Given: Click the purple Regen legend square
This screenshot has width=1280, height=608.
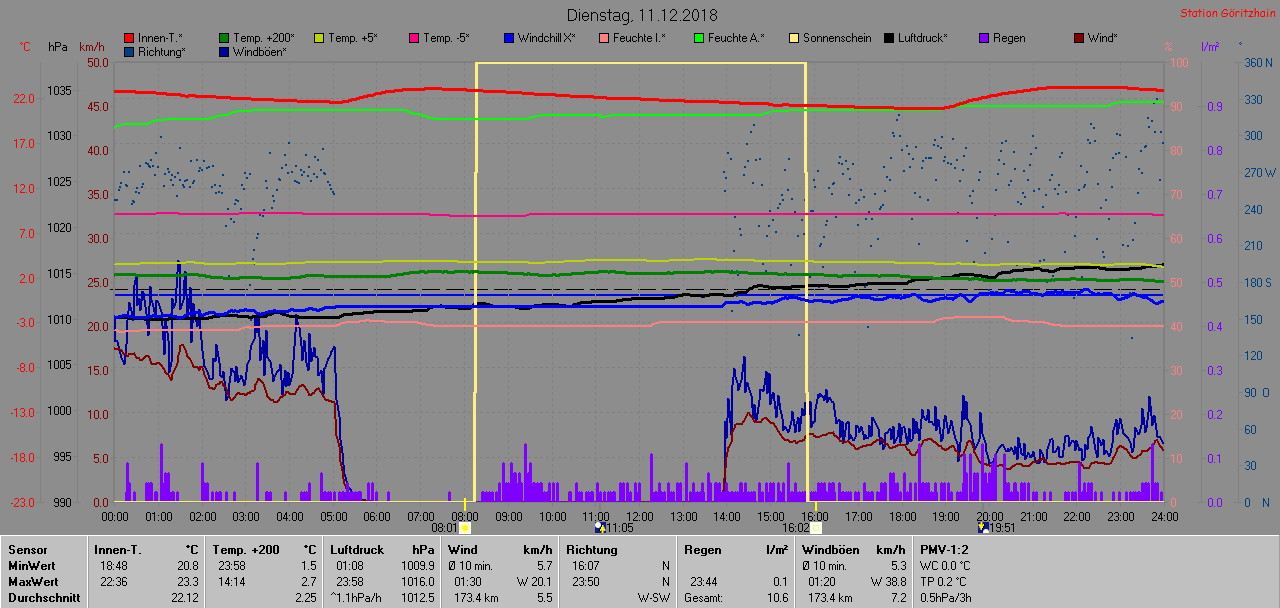Looking at the screenshot, I should (x=984, y=38).
